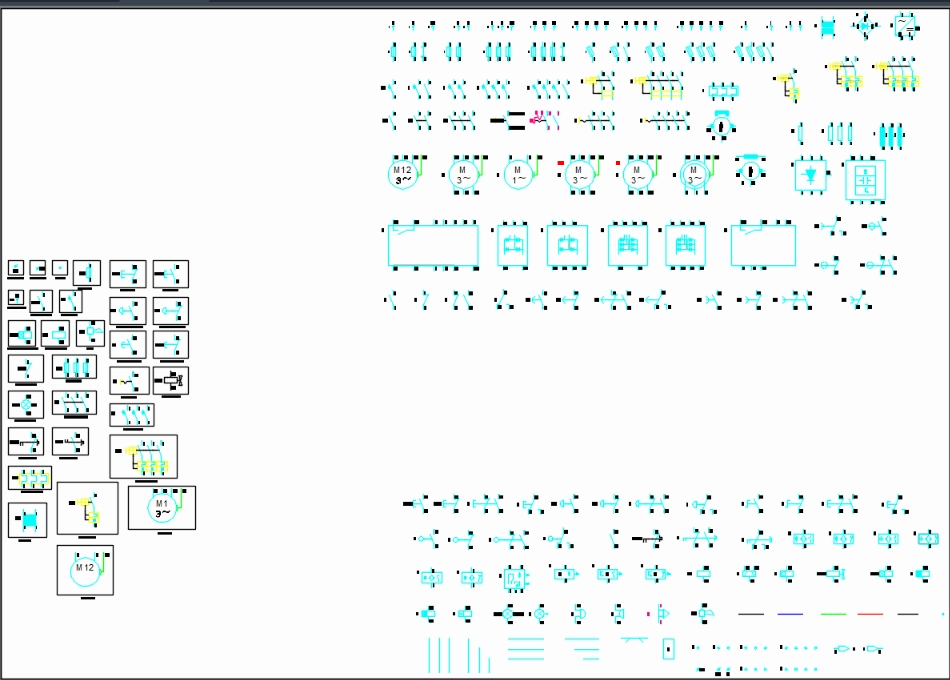The width and height of the screenshot is (950, 680).
Task: Click the crossed-circle lamp symbol on the left
Action: coord(24,403)
